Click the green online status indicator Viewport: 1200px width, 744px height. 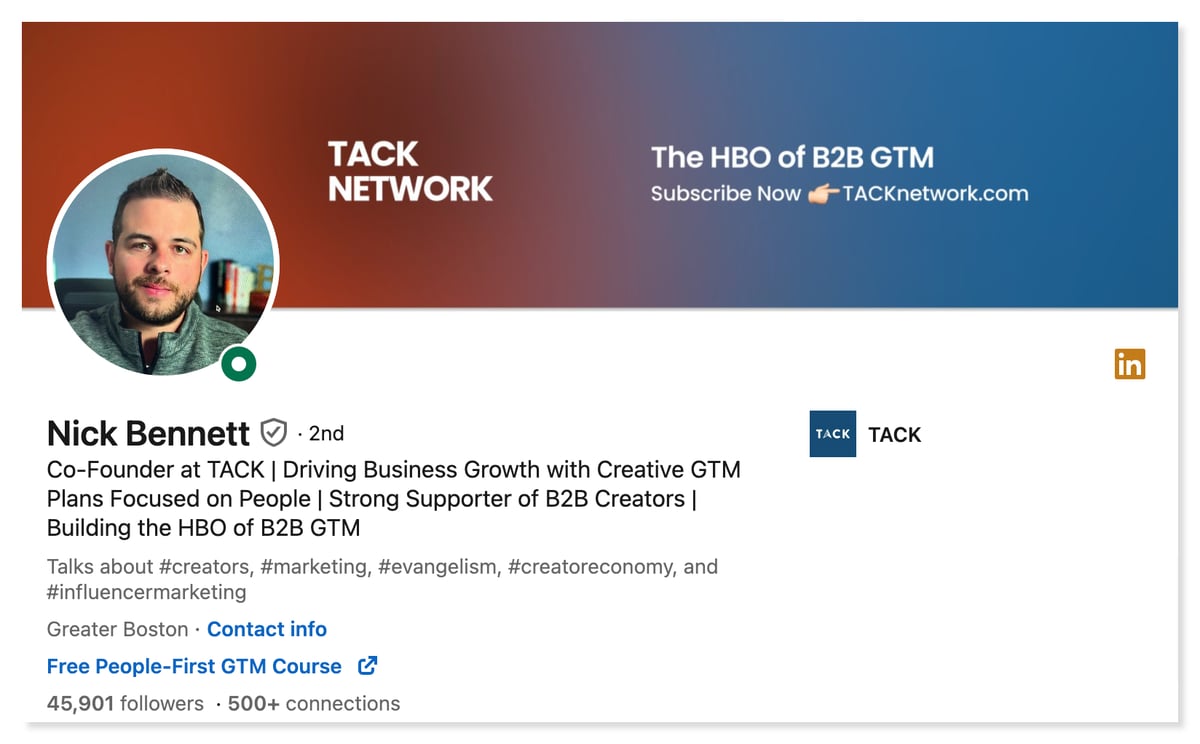click(239, 364)
